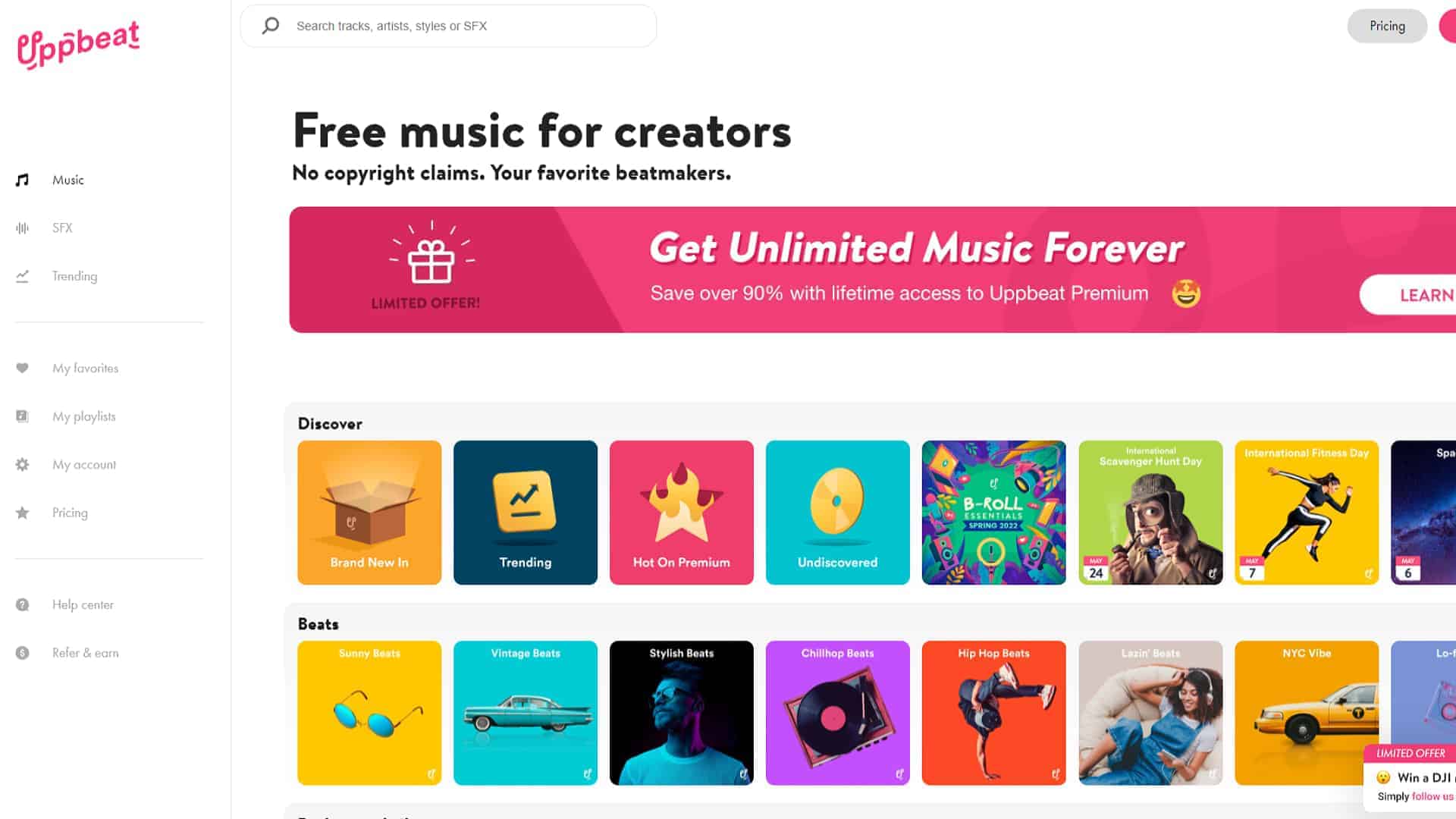Click the My favorites heart icon

coord(23,368)
